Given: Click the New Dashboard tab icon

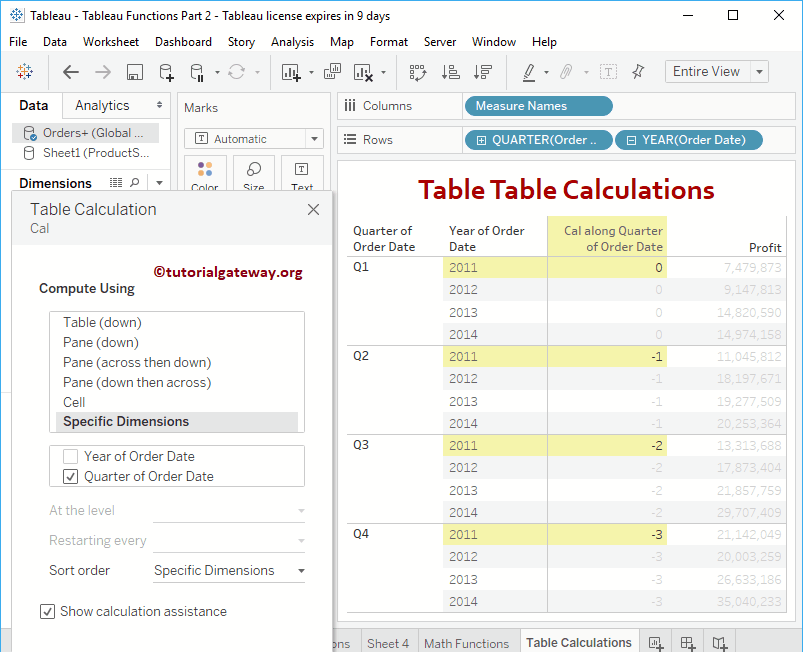Looking at the screenshot, I should tap(688, 643).
